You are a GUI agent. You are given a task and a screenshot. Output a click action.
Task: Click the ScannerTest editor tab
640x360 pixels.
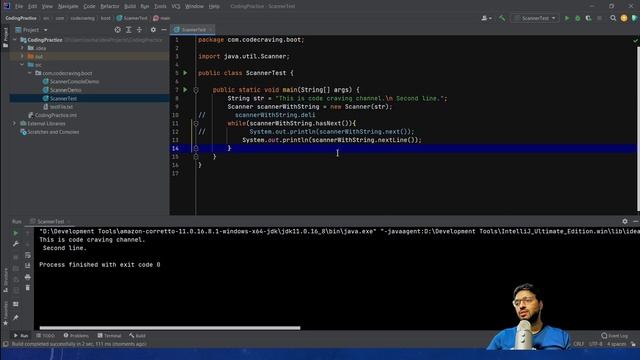193,29
